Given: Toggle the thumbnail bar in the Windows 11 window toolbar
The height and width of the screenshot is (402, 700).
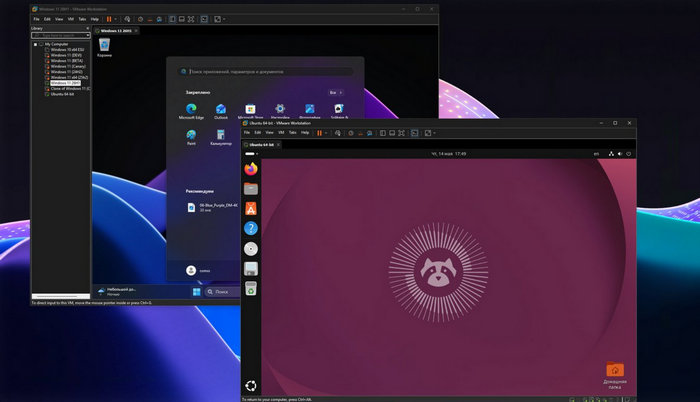Looking at the screenshot, I should pos(182,19).
